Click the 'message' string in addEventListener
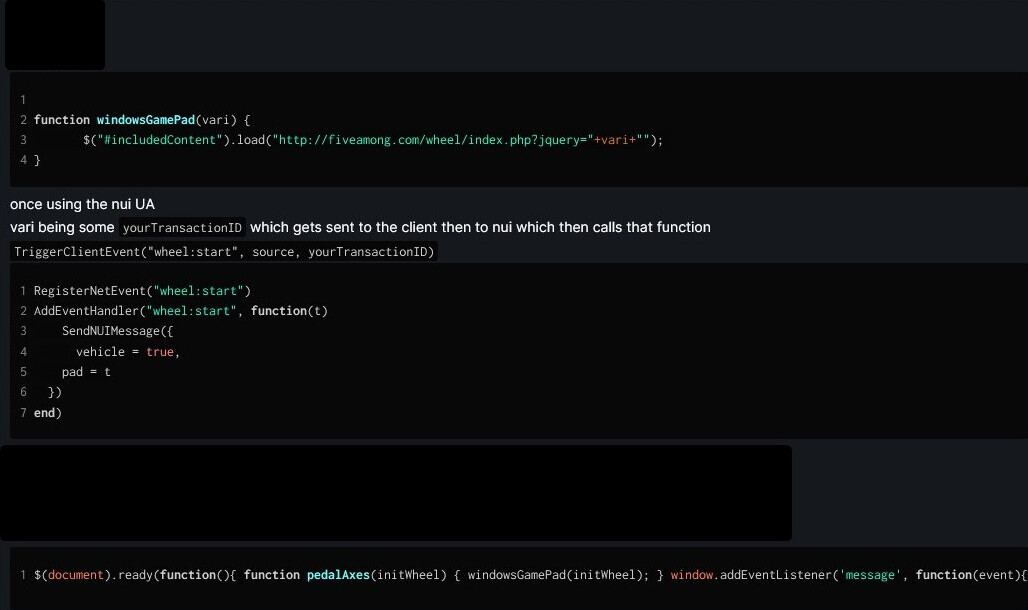The height and width of the screenshot is (610, 1028). pyautogui.click(x=869, y=575)
